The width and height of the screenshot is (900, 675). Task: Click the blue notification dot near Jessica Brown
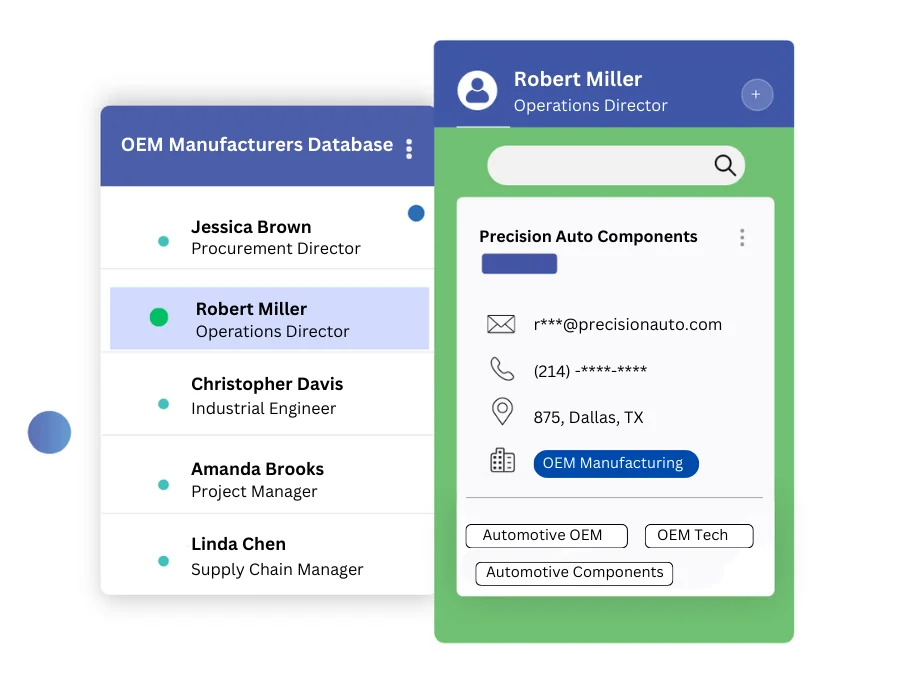[x=416, y=214]
